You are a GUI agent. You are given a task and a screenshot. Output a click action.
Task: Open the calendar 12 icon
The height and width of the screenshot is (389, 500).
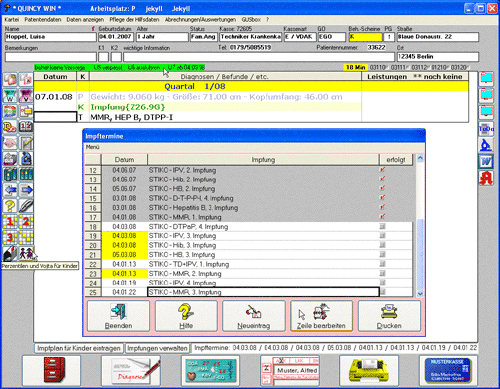coord(26,127)
